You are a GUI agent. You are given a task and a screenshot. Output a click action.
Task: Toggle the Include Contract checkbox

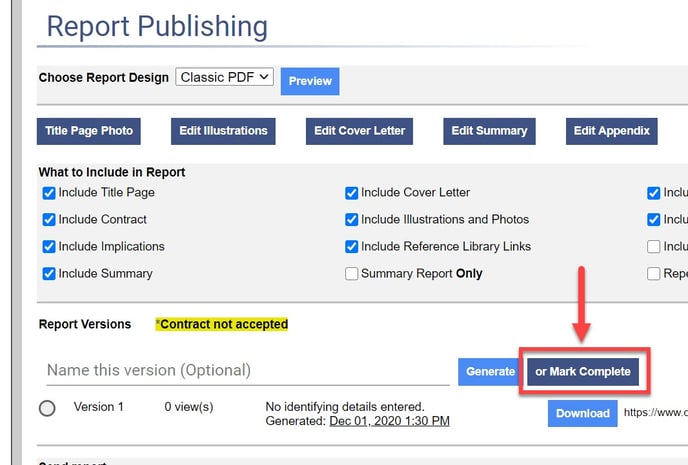(49, 220)
